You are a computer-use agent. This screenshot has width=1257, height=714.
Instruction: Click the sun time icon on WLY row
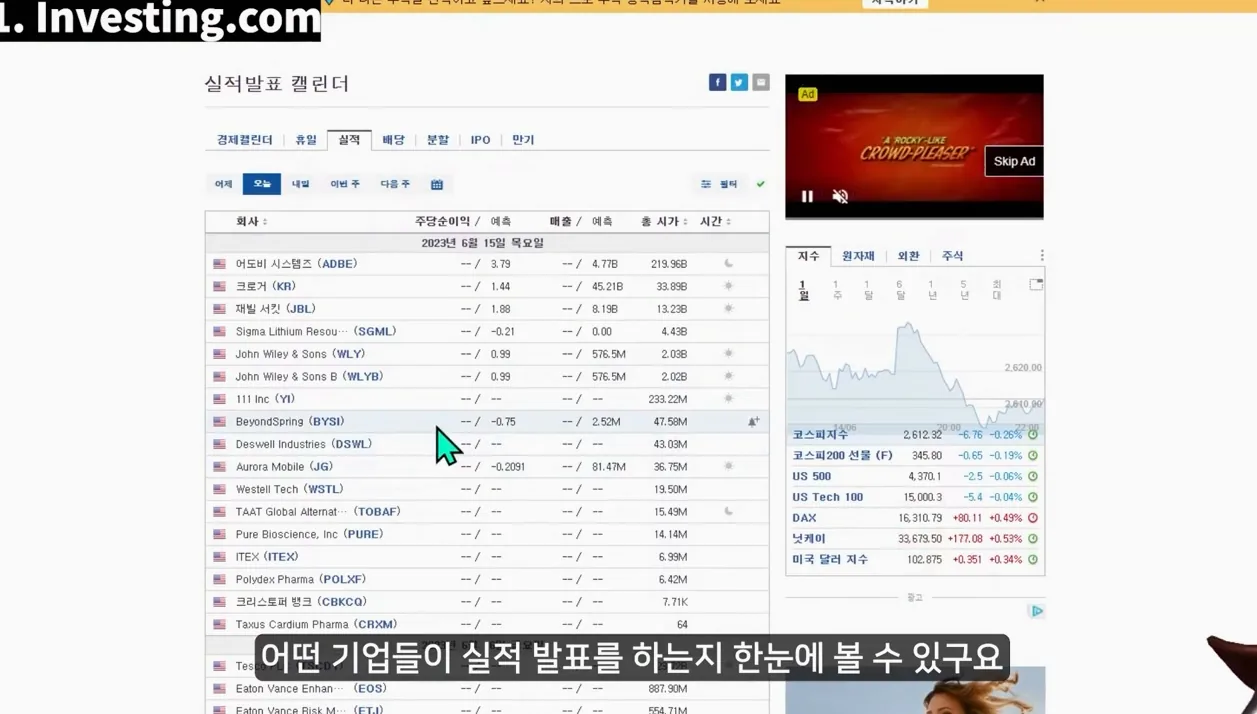(728, 354)
